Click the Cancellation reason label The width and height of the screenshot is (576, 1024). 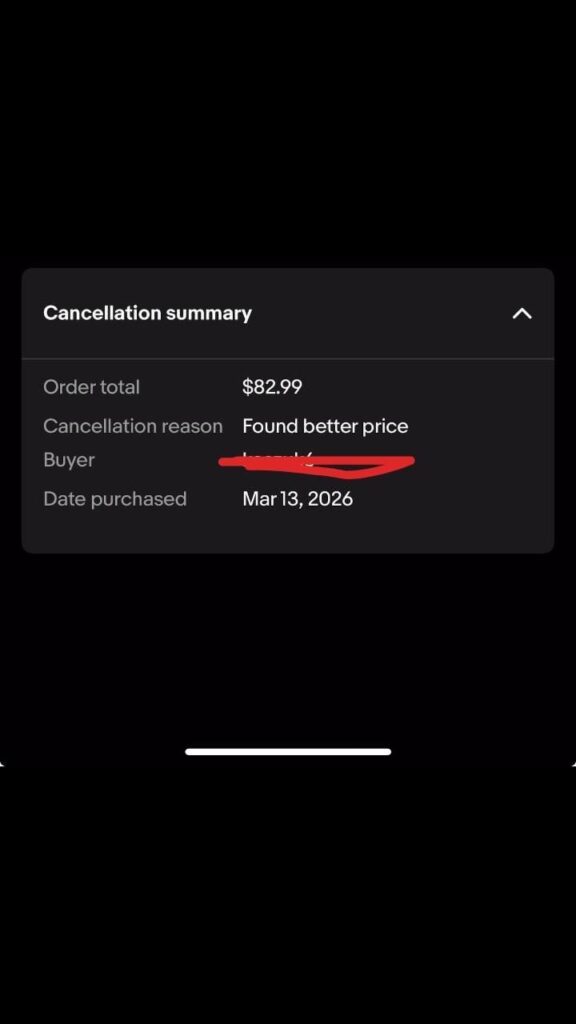(133, 426)
